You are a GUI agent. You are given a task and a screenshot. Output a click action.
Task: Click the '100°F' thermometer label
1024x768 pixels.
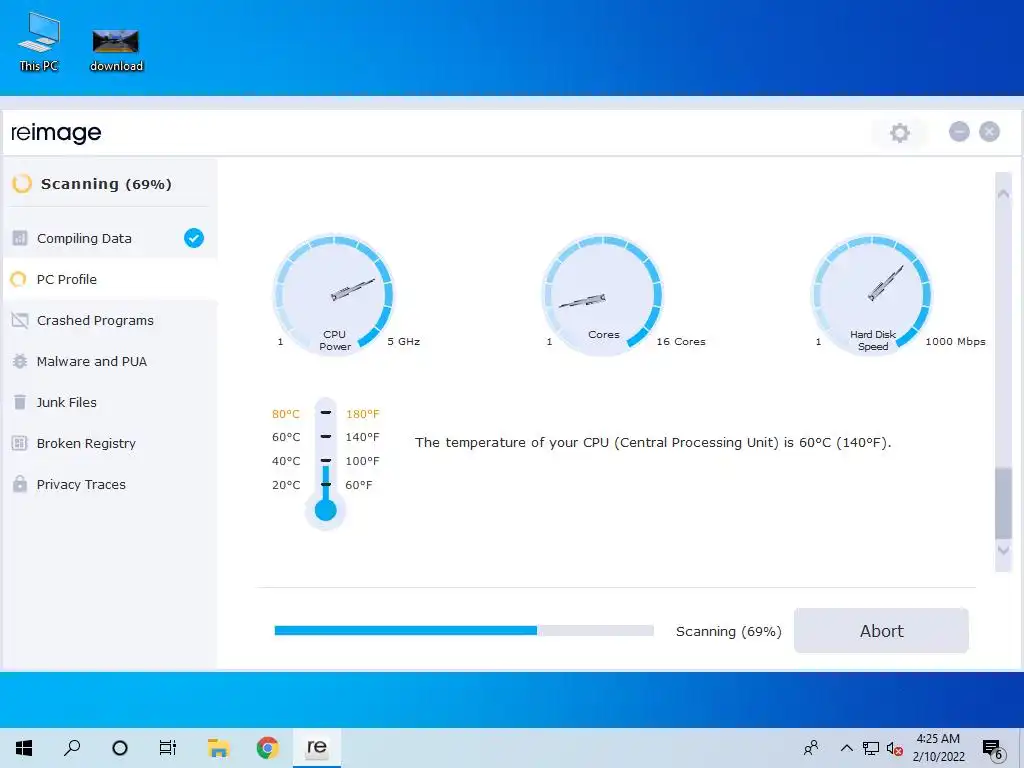click(362, 461)
